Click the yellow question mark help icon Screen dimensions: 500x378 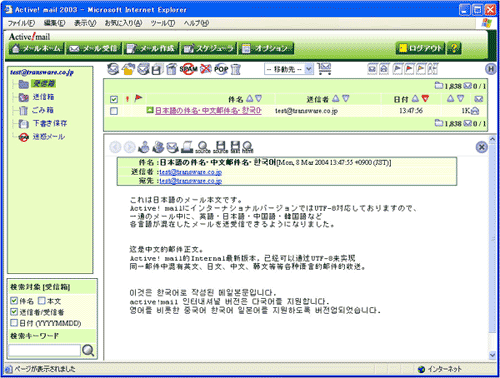click(454, 48)
